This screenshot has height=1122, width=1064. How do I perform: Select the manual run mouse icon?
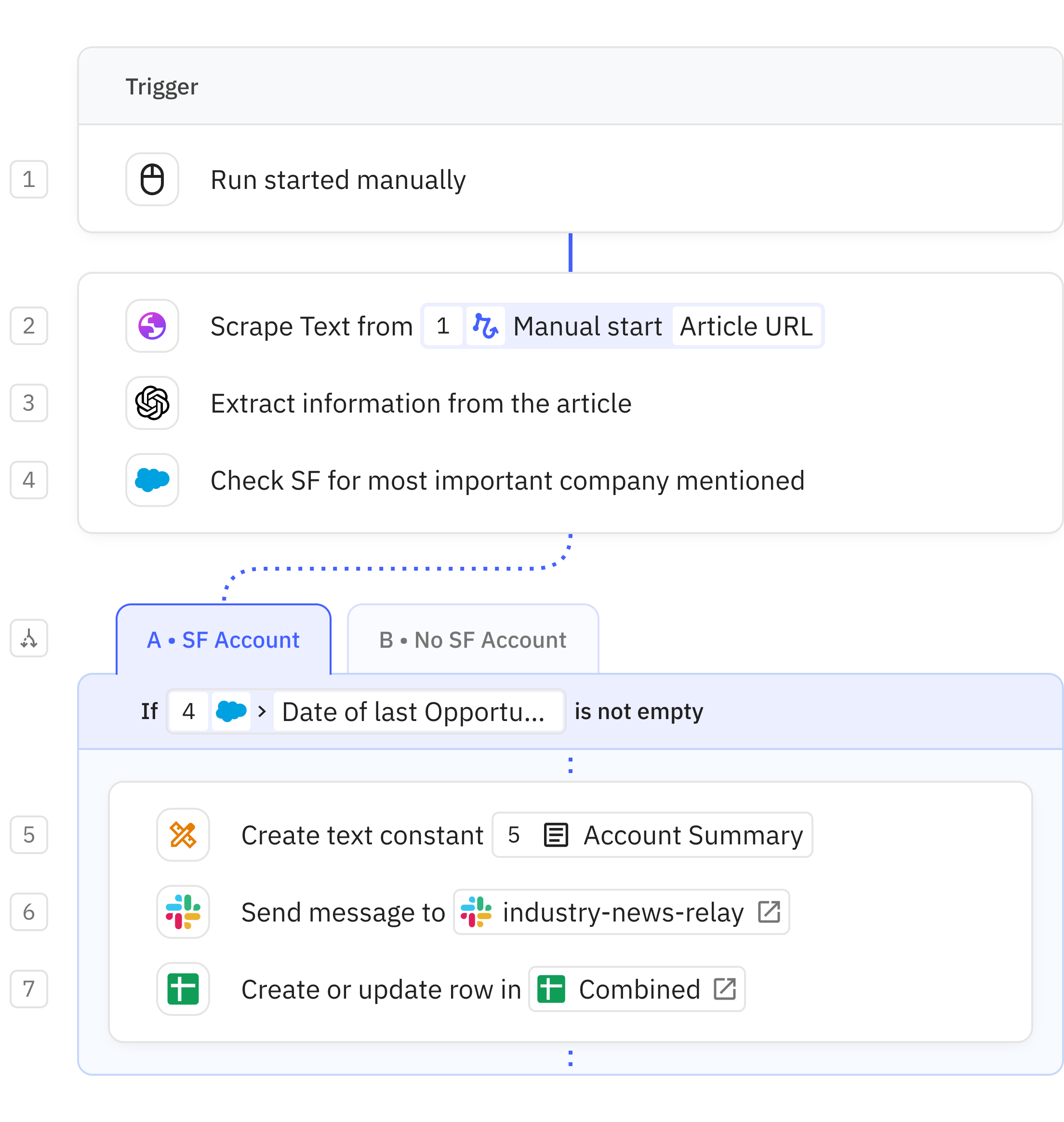pyautogui.click(x=151, y=179)
